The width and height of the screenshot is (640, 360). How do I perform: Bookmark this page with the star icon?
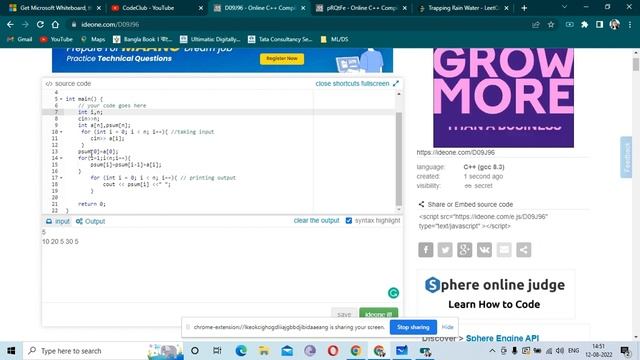pyautogui.click(x=551, y=24)
